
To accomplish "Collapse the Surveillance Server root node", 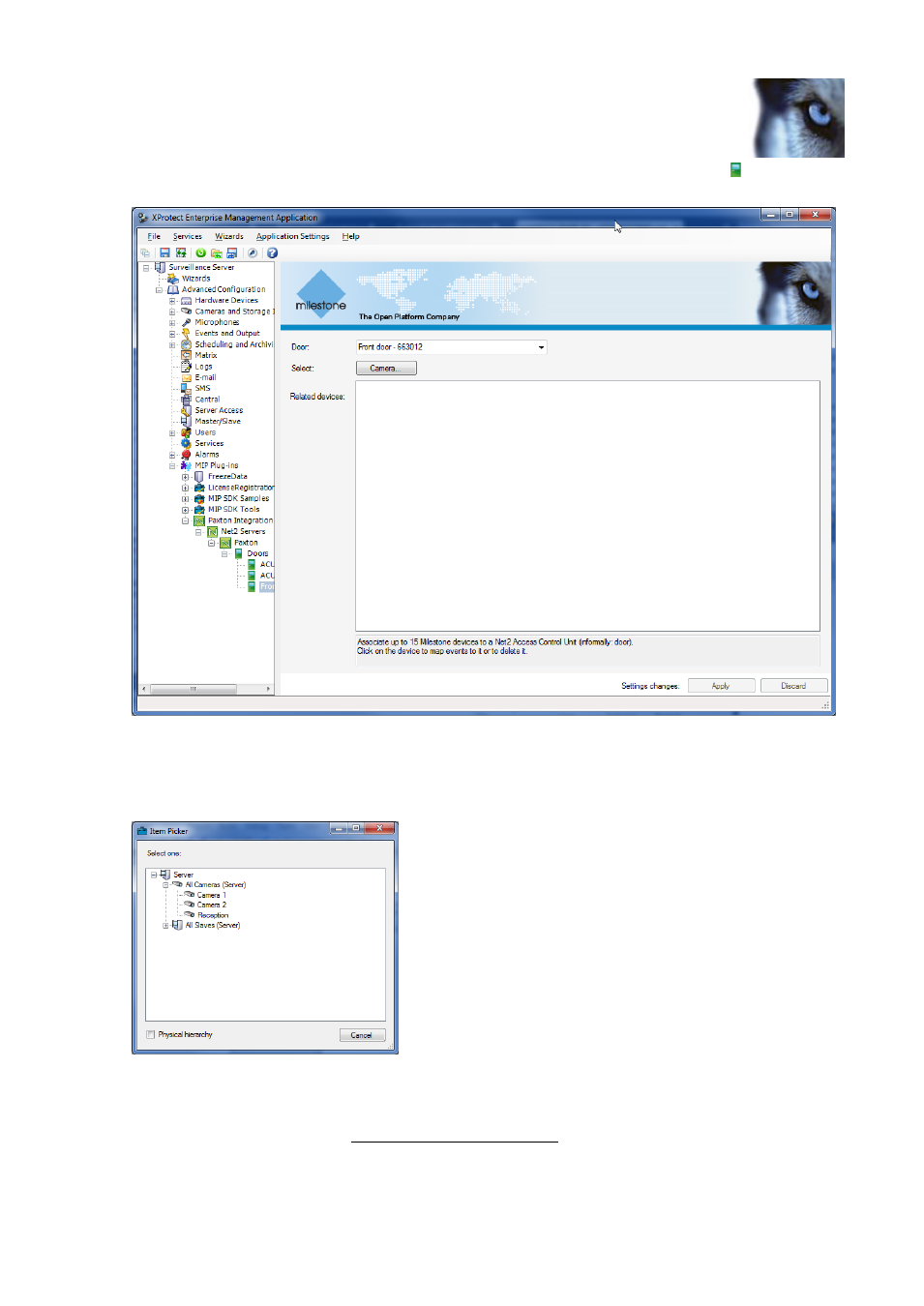I will [x=146, y=268].
